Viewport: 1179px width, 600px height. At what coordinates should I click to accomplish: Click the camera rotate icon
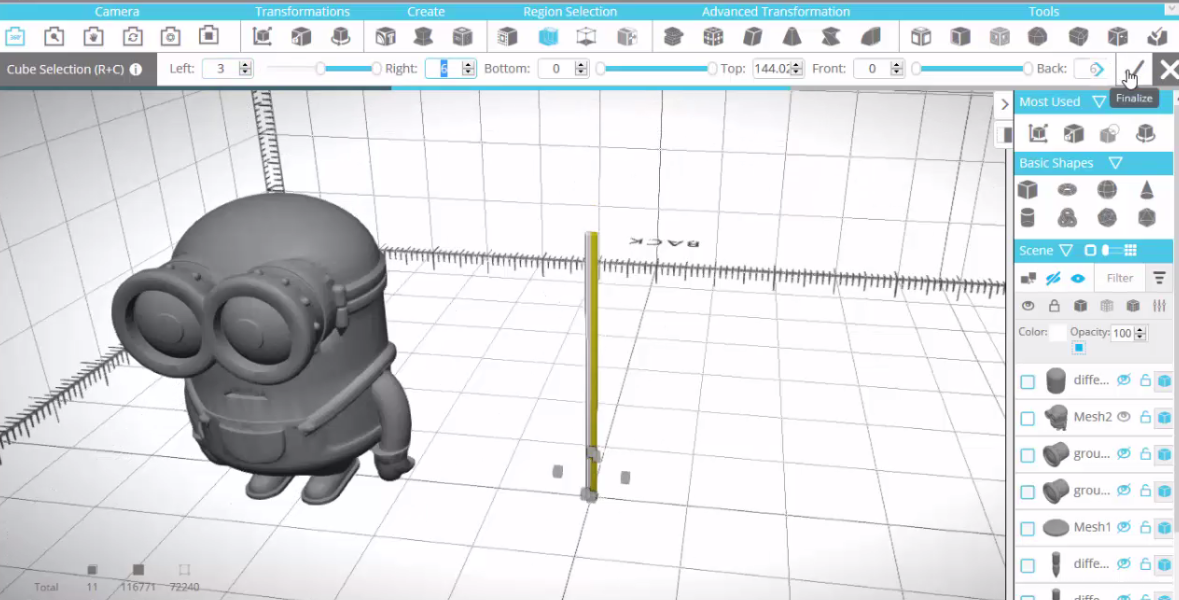point(132,36)
